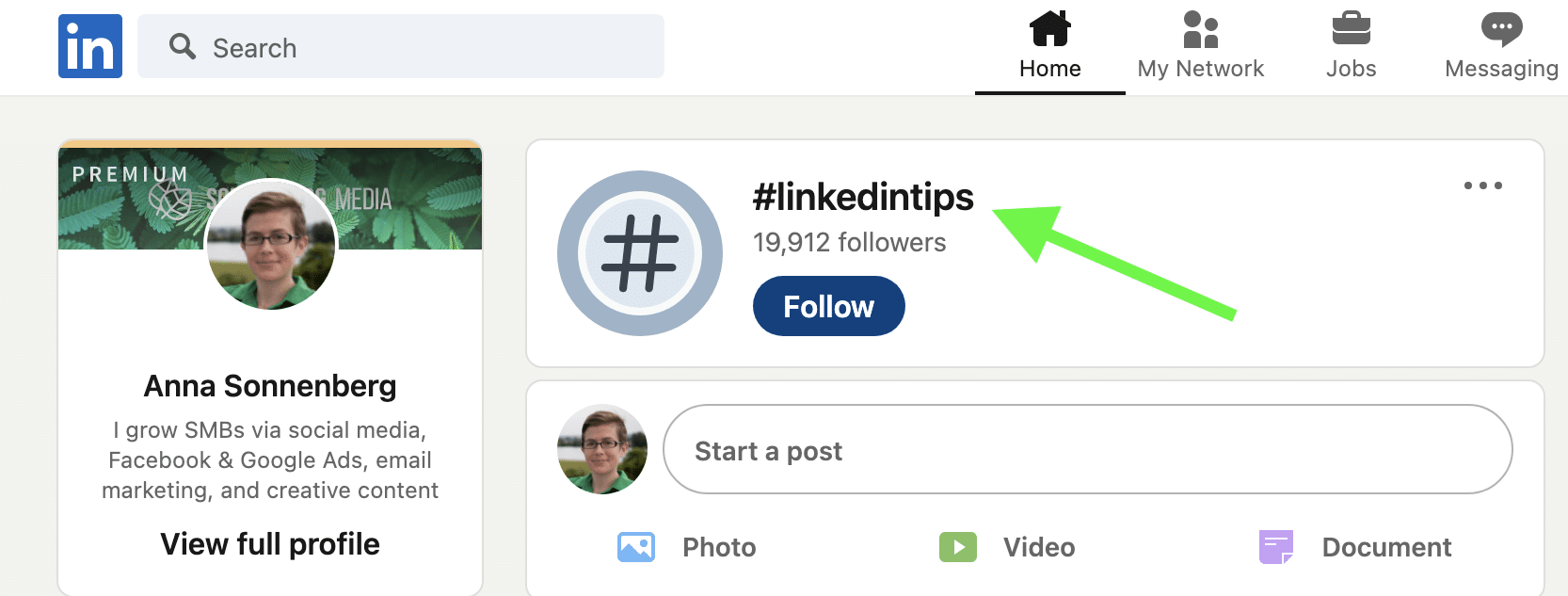Click the Start a post field
The height and width of the screenshot is (596, 1568).
tap(1087, 450)
